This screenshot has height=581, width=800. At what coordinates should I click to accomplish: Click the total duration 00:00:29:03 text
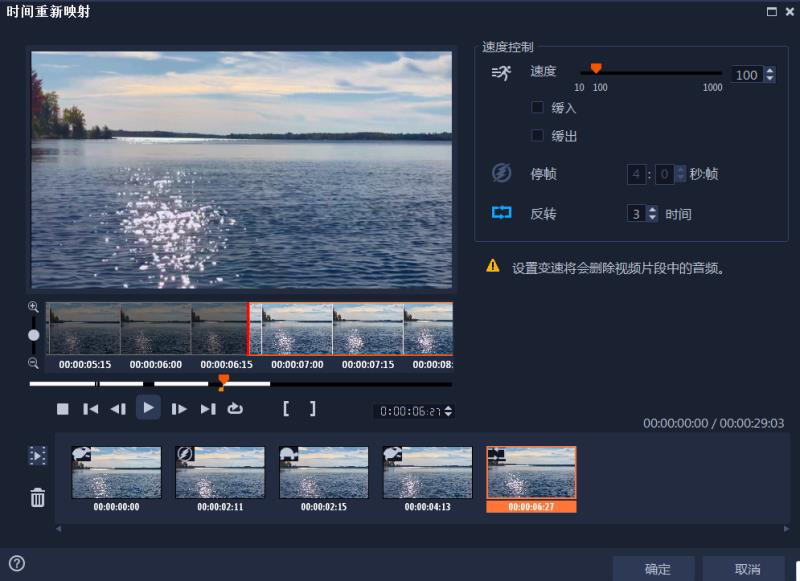coord(752,423)
